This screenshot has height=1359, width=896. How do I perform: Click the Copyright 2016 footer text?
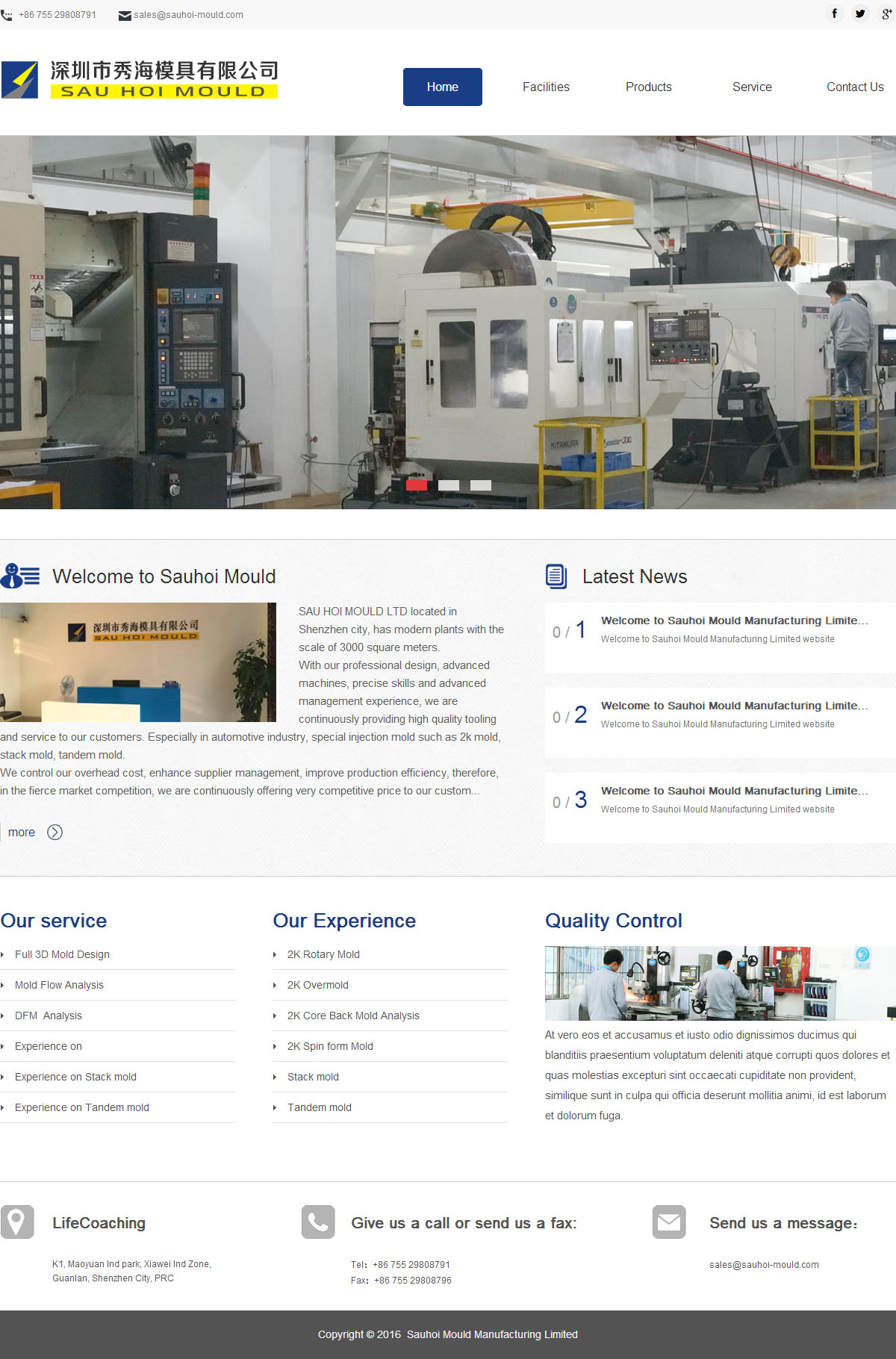point(448,1334)
